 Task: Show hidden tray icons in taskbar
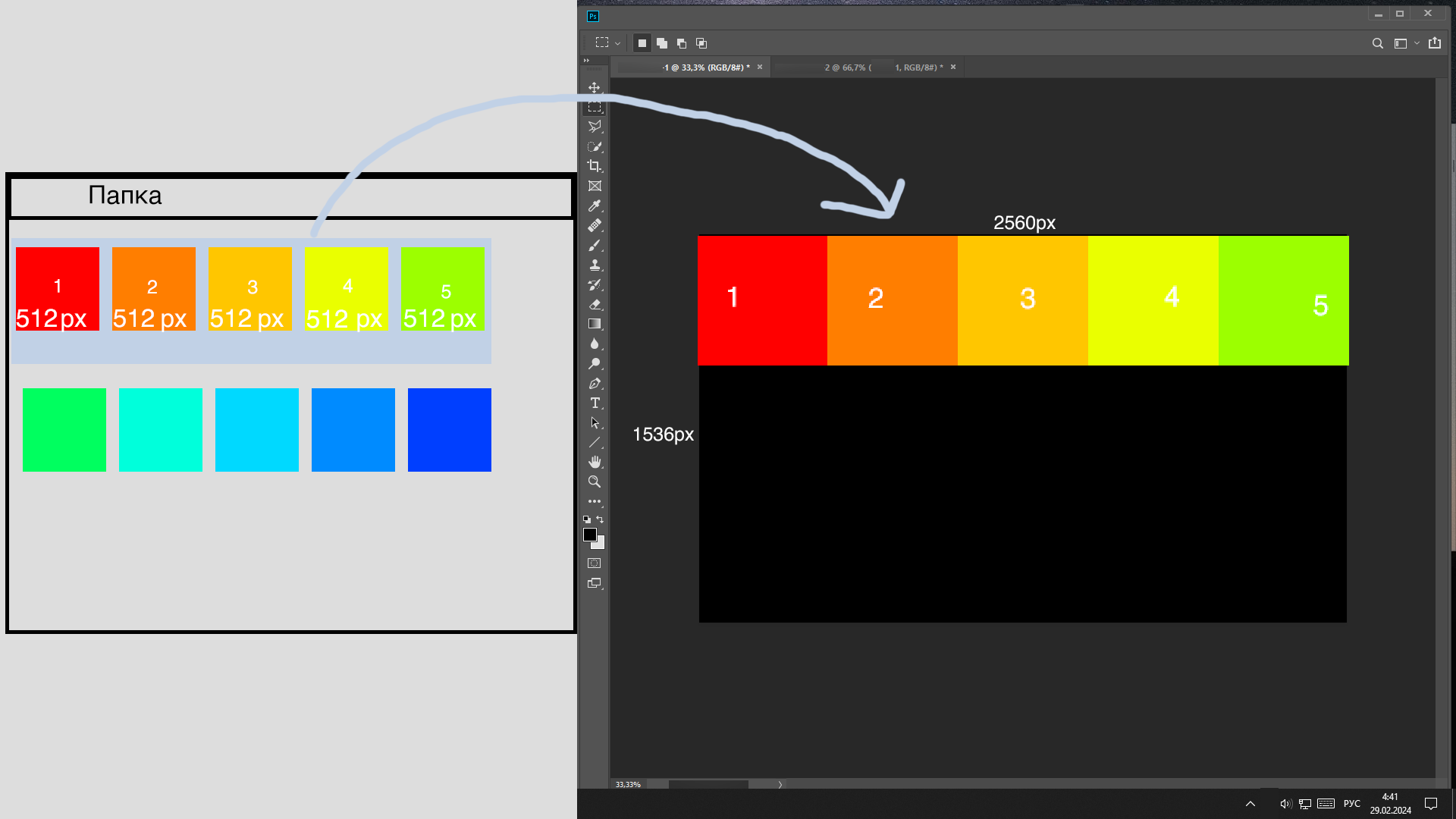(x=1250, y=804)
